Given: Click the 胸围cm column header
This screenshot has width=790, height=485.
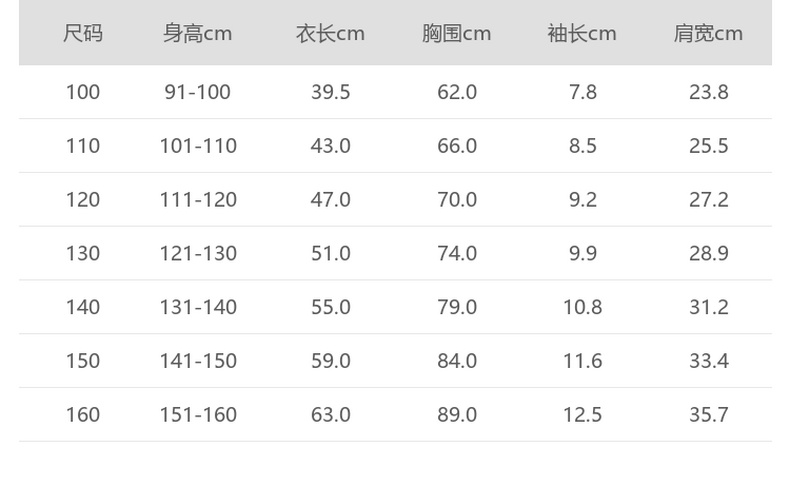Looking at the screenshot, I should pyautogui.click(x=456, y=33).
